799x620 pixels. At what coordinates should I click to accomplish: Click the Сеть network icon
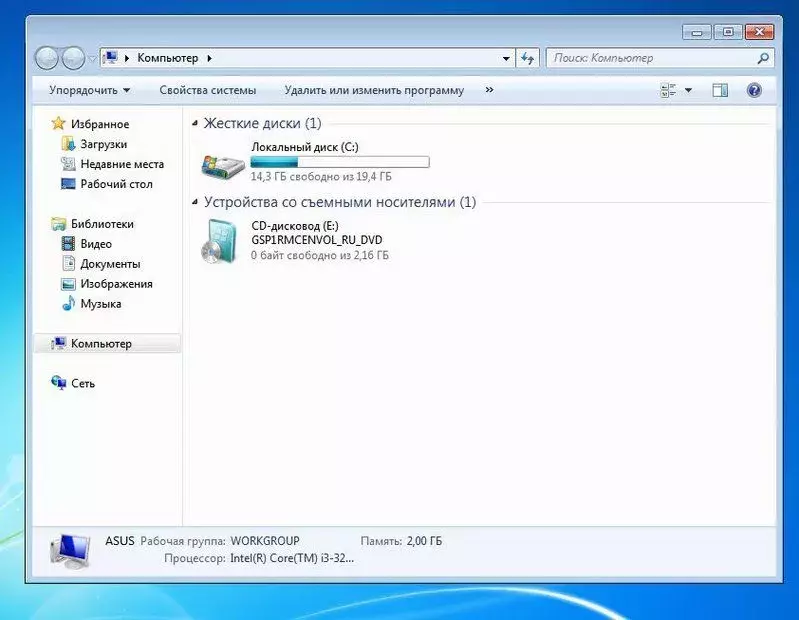tap(59, 383)
